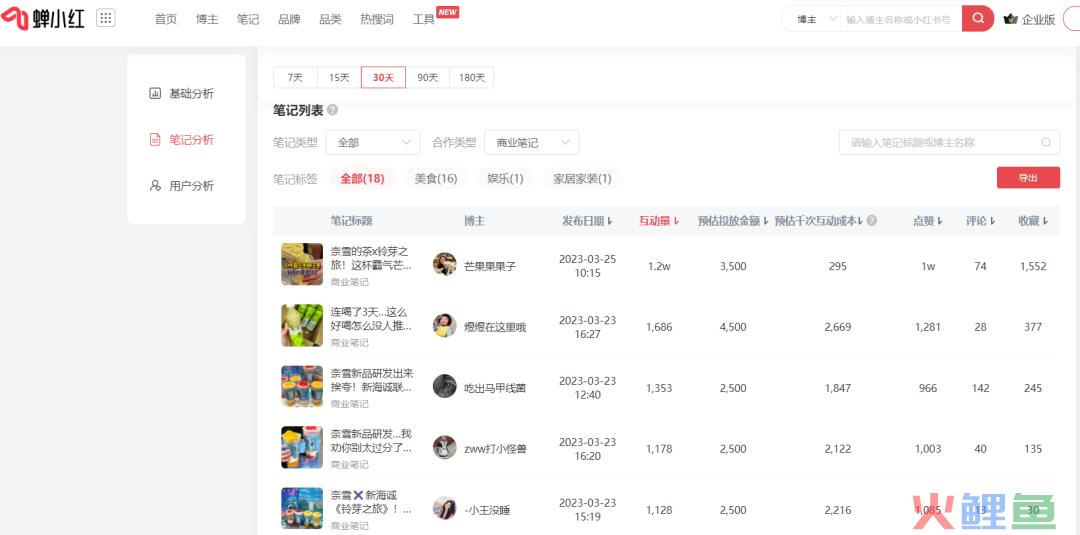This screenshot has width=1080, height=535.
Task: Open avatar of -小王没睡
Action: tap(444, 508)
